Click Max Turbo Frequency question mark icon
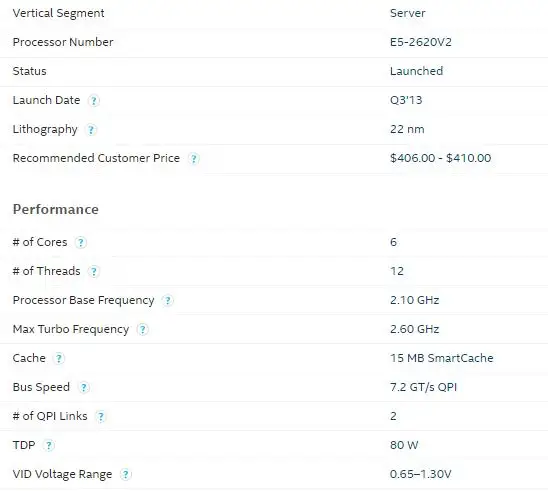This screenshot has height=491, width=548. pos(142,329)
